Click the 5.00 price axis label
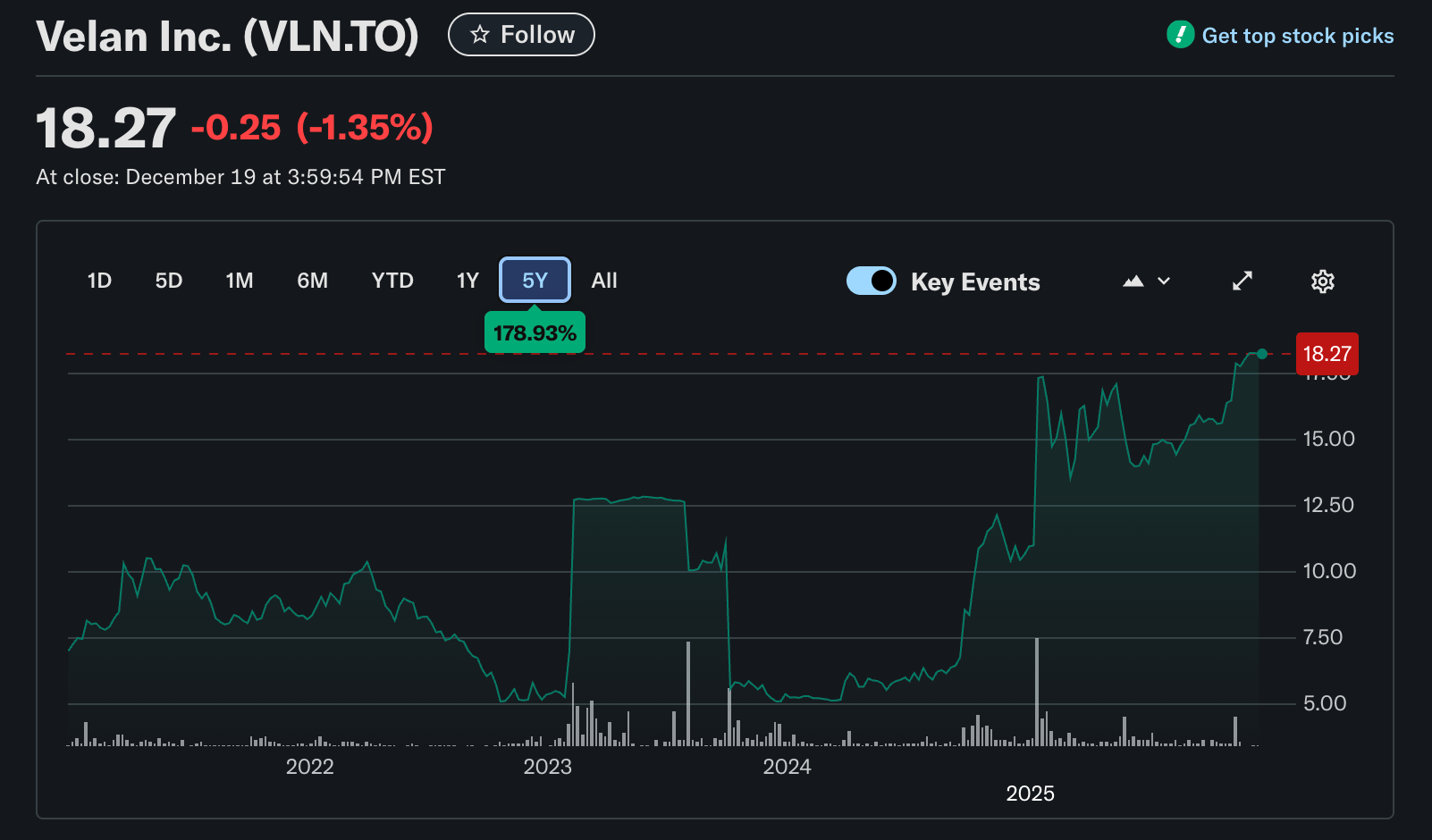 [x=1324, y=703]
